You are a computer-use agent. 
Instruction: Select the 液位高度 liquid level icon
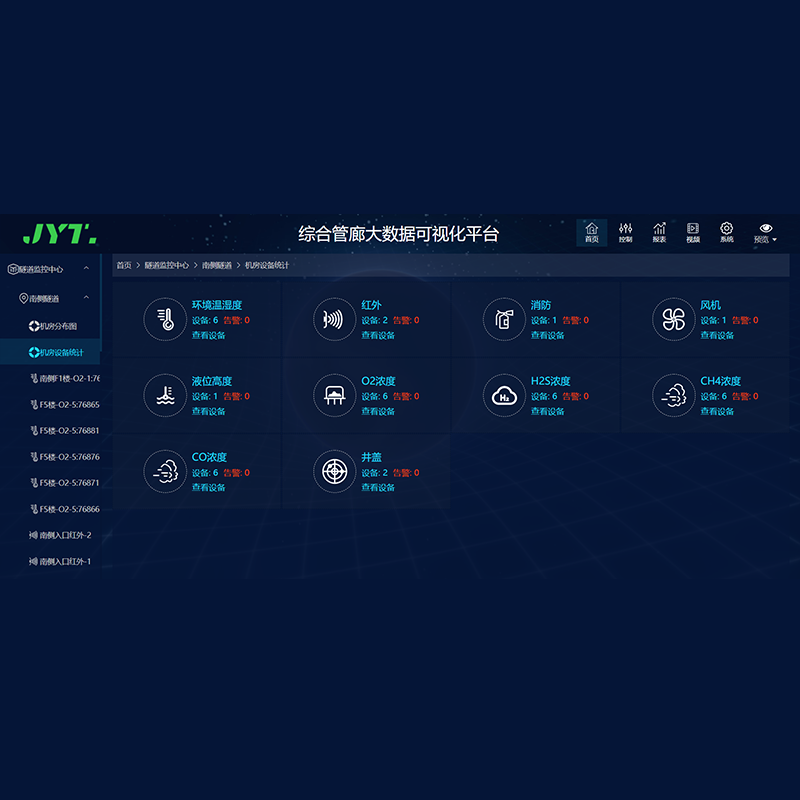coord(165,395)
